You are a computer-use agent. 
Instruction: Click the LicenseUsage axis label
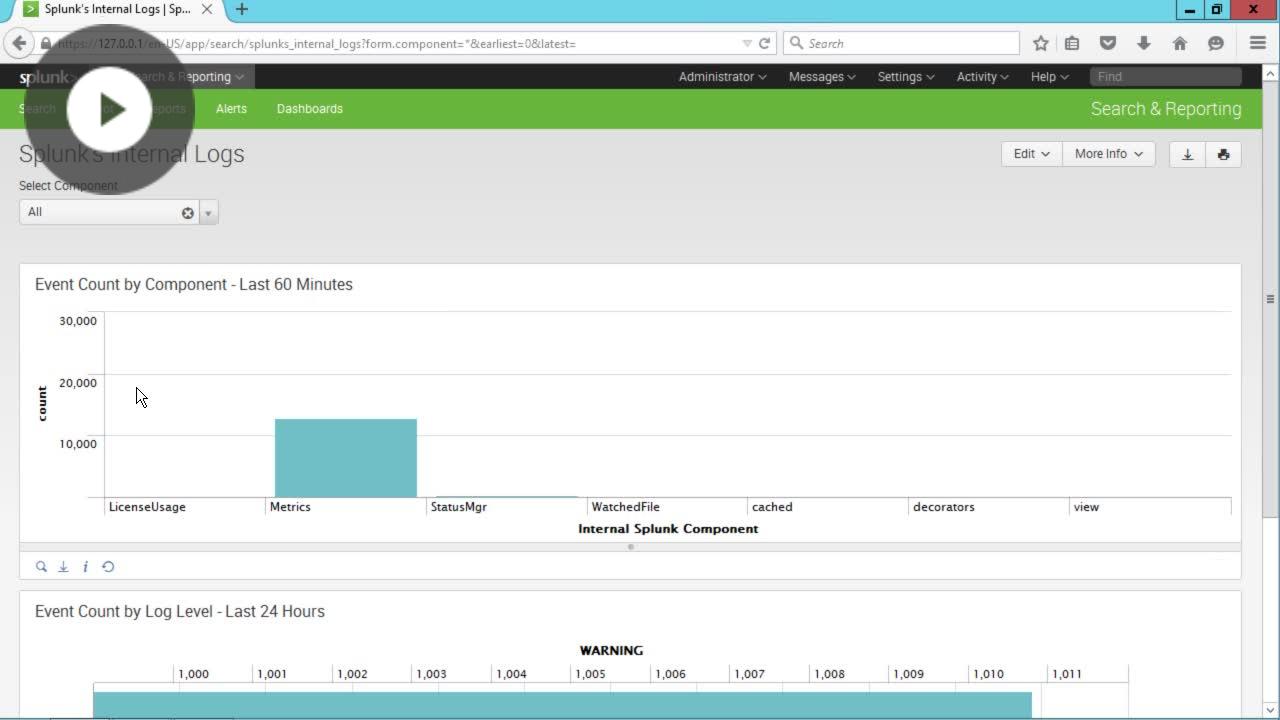(x=147, y=507)
